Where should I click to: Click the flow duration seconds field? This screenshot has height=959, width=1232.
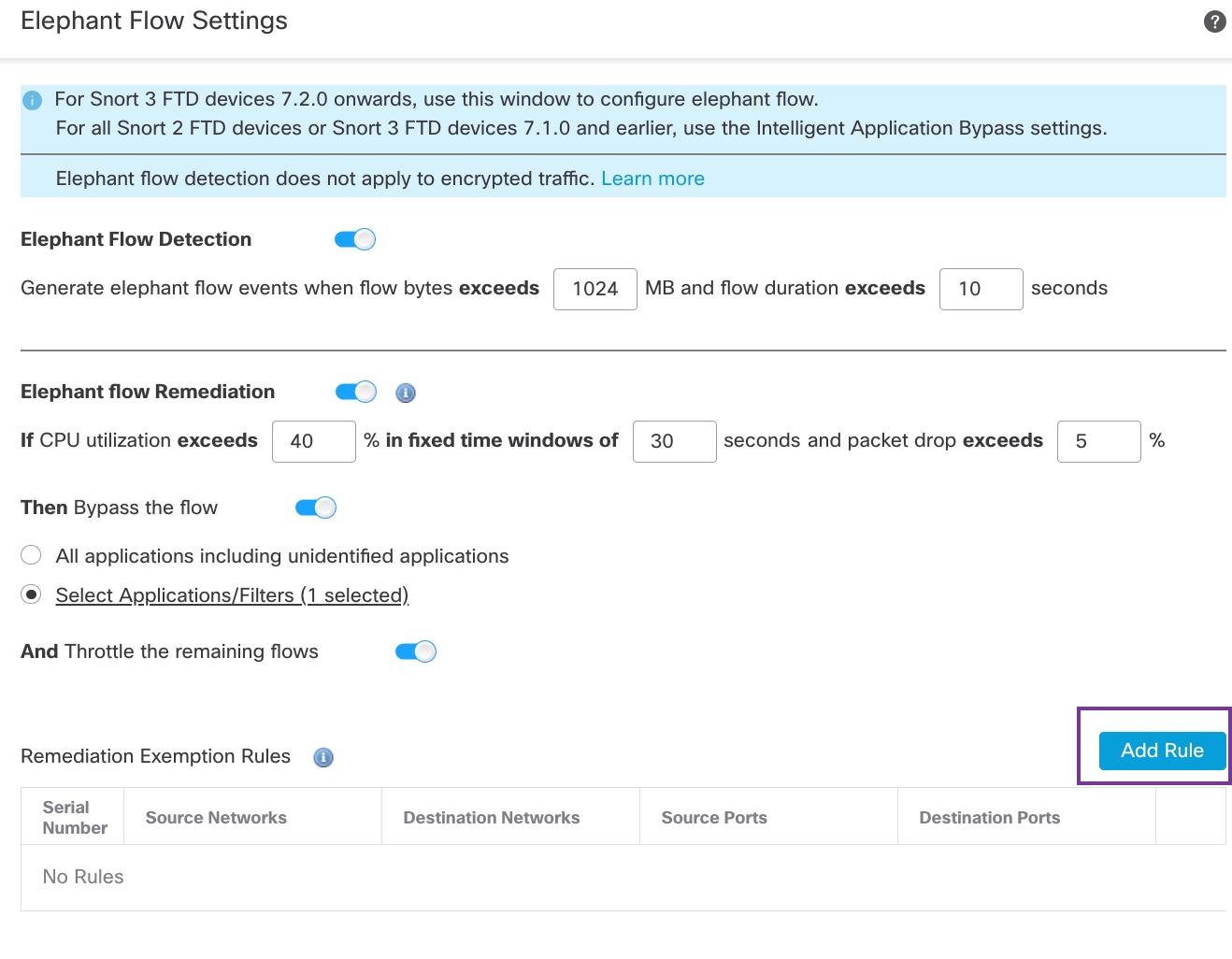pyautogui.click(x=981, y=289)
